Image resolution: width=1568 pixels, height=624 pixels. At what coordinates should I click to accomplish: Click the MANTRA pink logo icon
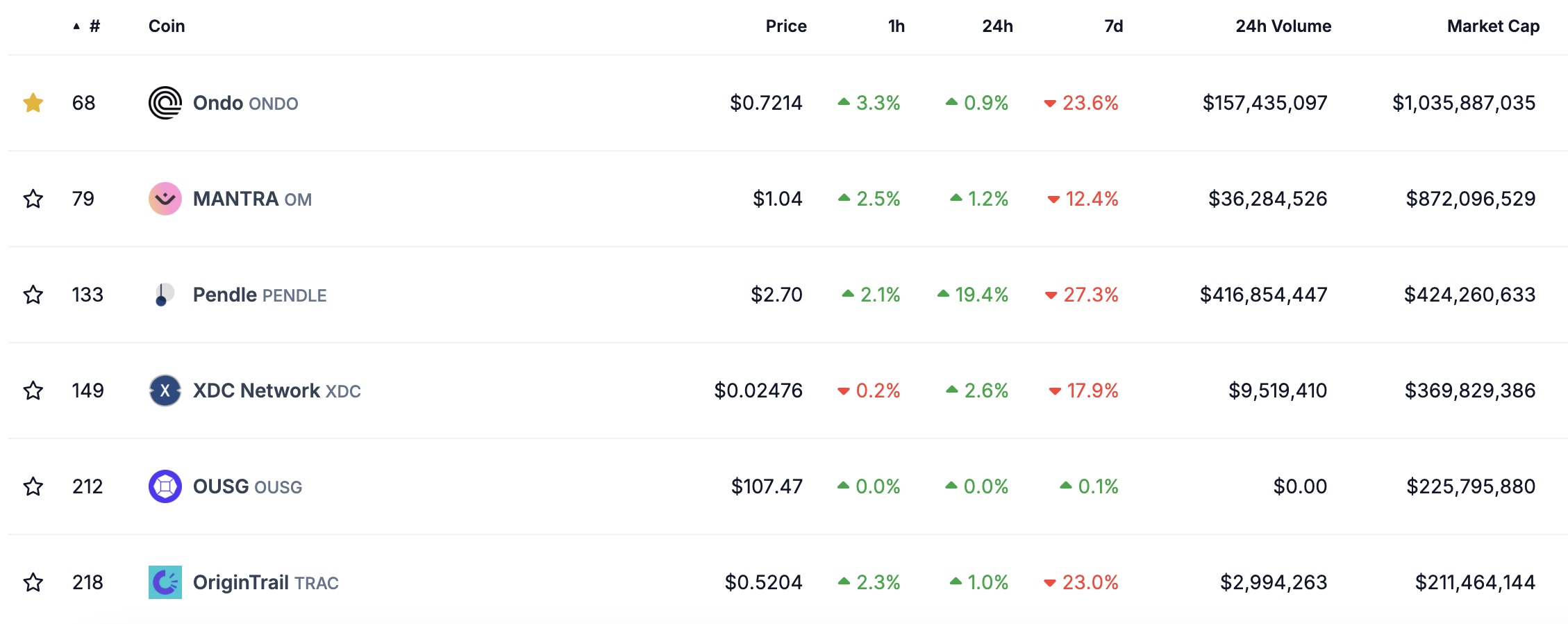pos(165,199)
